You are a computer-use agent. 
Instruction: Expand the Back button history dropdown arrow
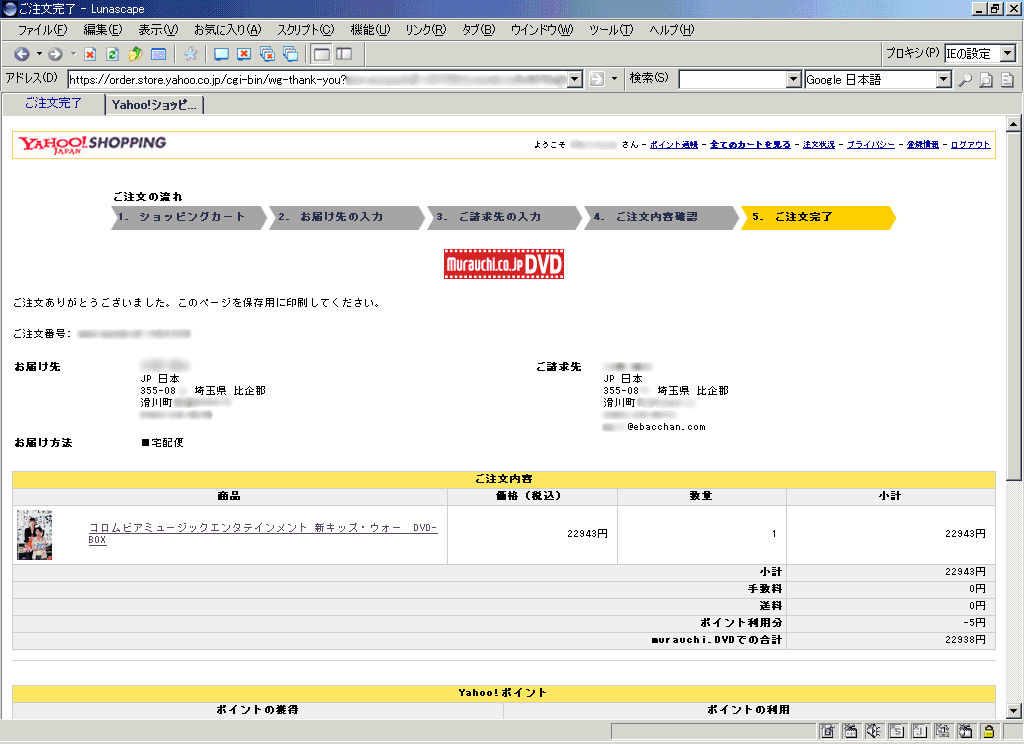pos(39,54)
